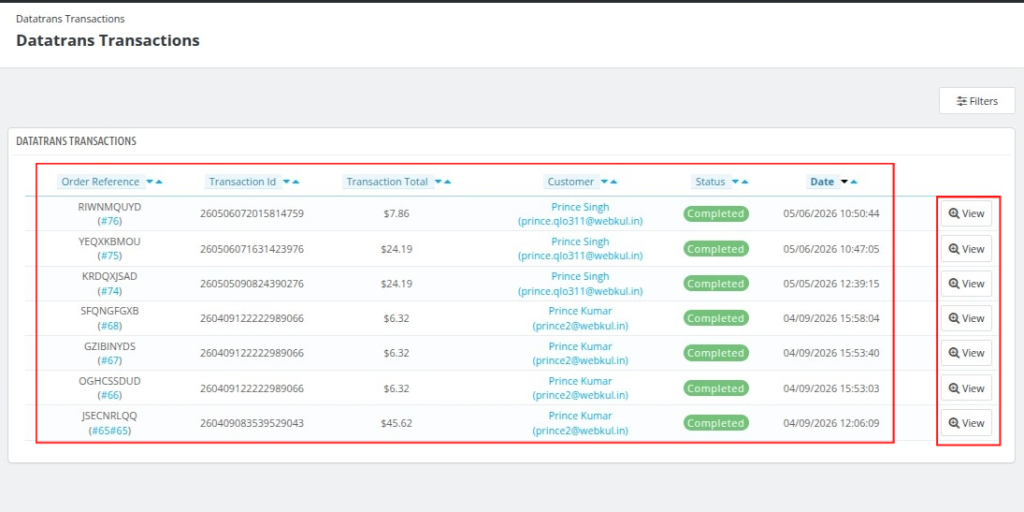Sort Order Reference column descending arrow
This screenshot has width=1024, height=512.
tap(150, 182)
